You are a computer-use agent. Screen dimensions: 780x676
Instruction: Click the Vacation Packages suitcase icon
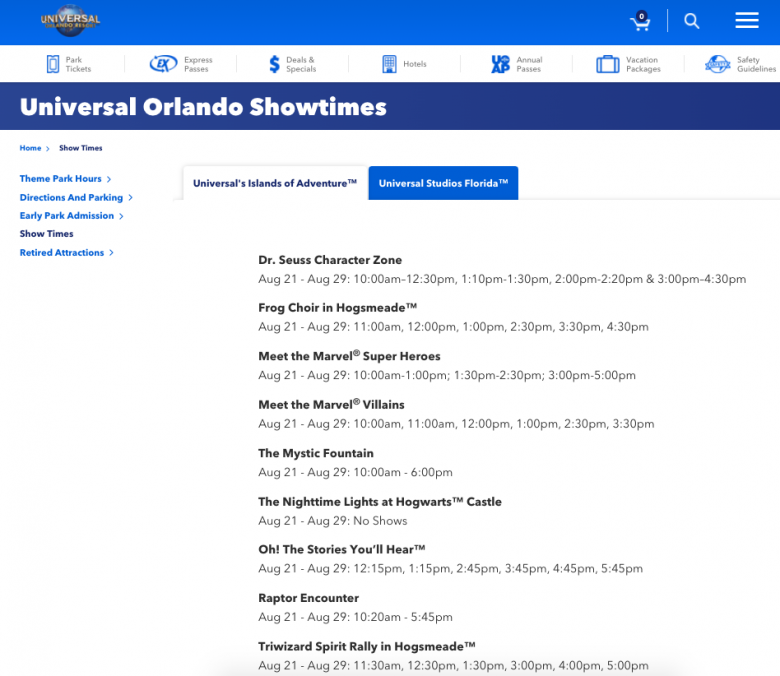[x=607, y=64]
